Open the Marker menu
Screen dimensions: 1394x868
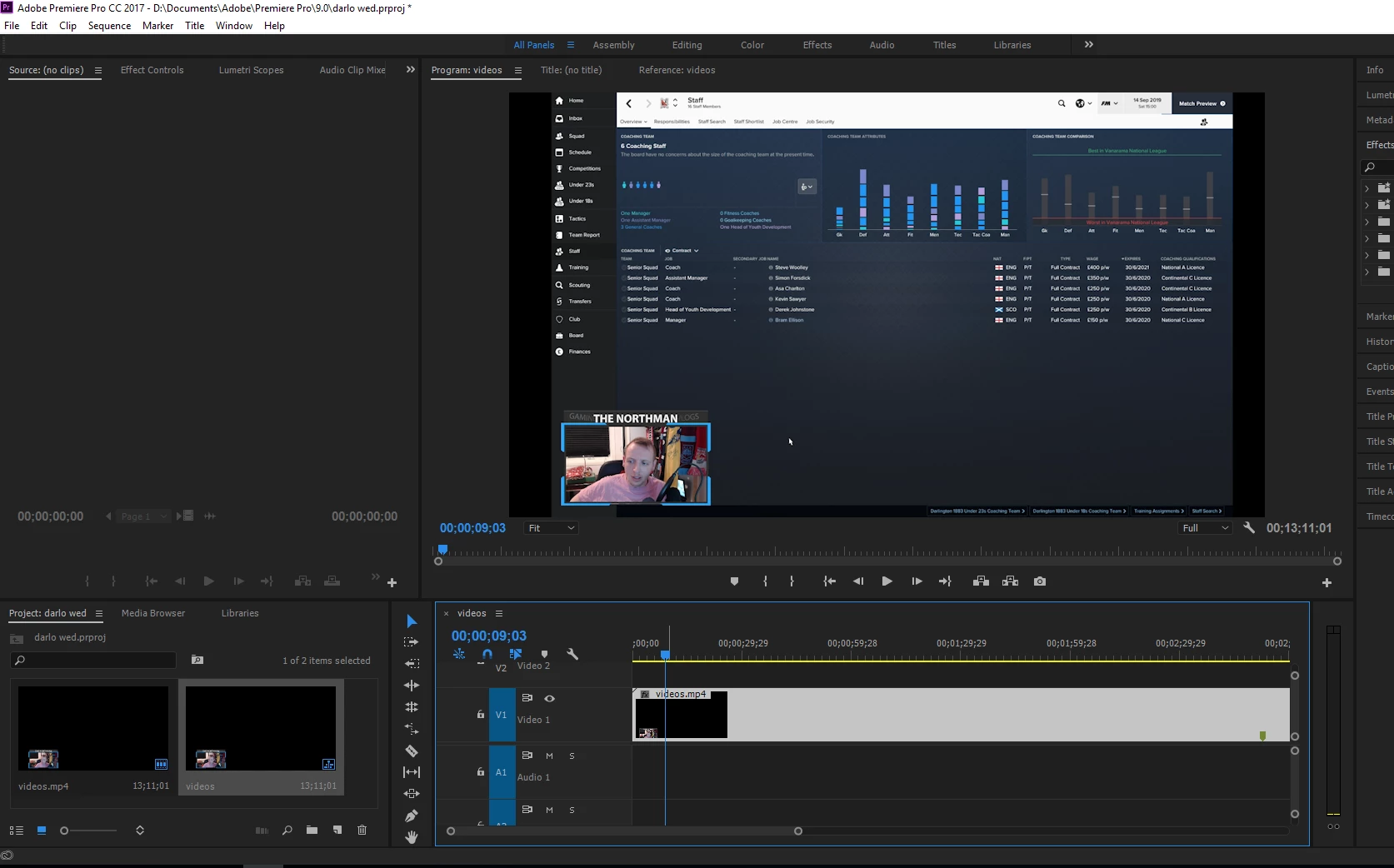(158, 26)
